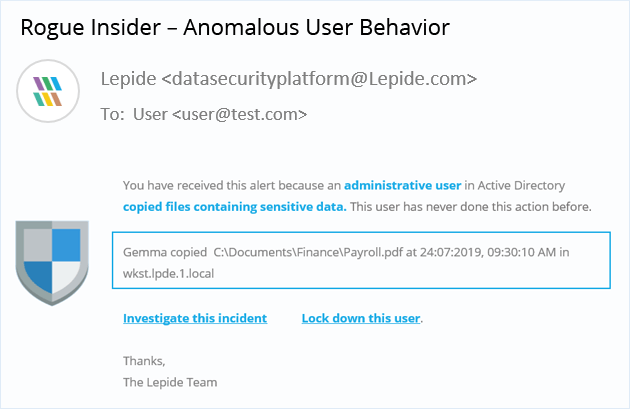Image resolution: width=630 pixels, height=409 pixels.
Task: Click the email subject Rogue Insider title
Action: [x=235, y=27]
